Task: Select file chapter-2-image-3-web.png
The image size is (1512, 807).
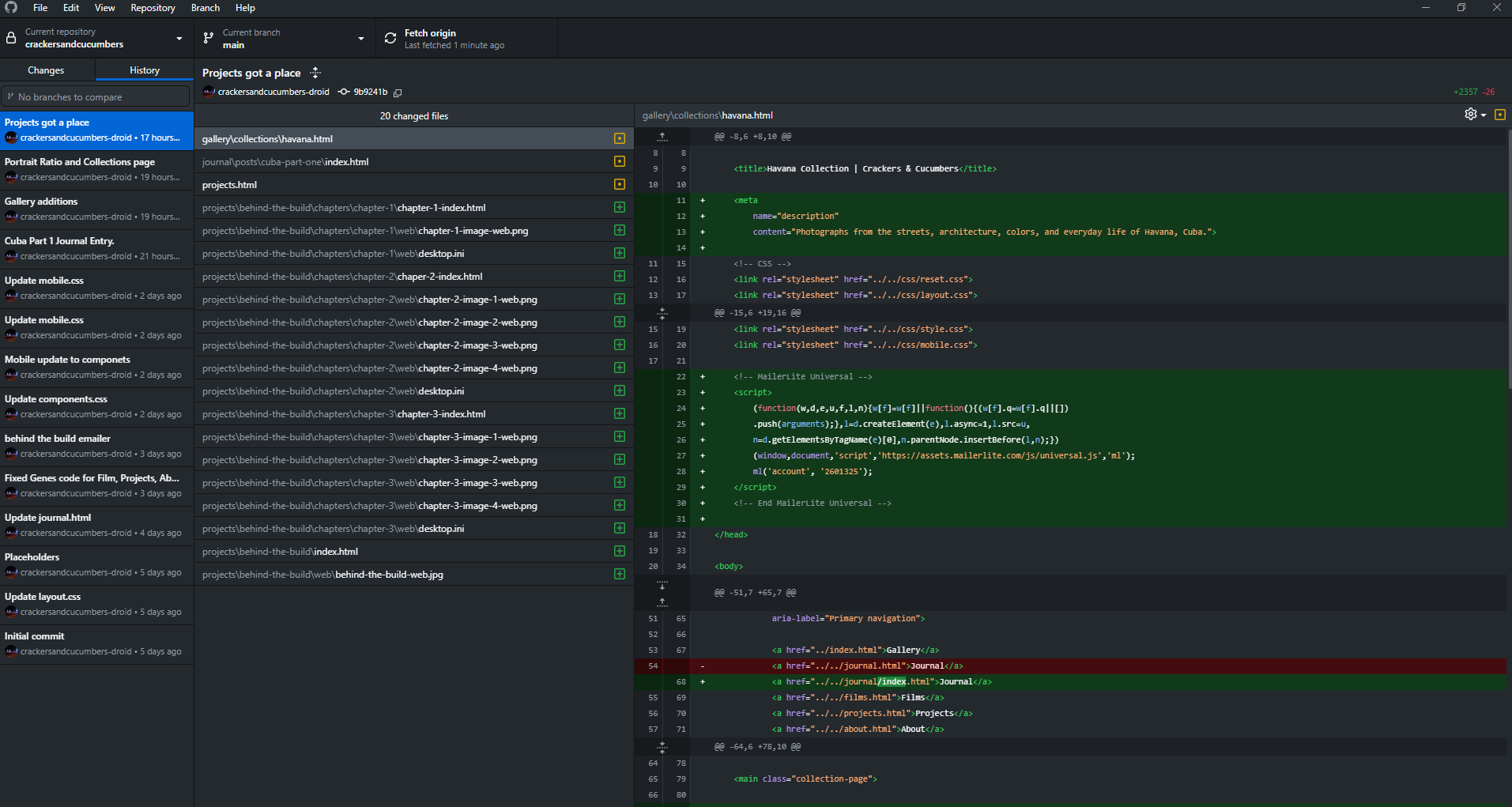Action: [x=413, y=345]
